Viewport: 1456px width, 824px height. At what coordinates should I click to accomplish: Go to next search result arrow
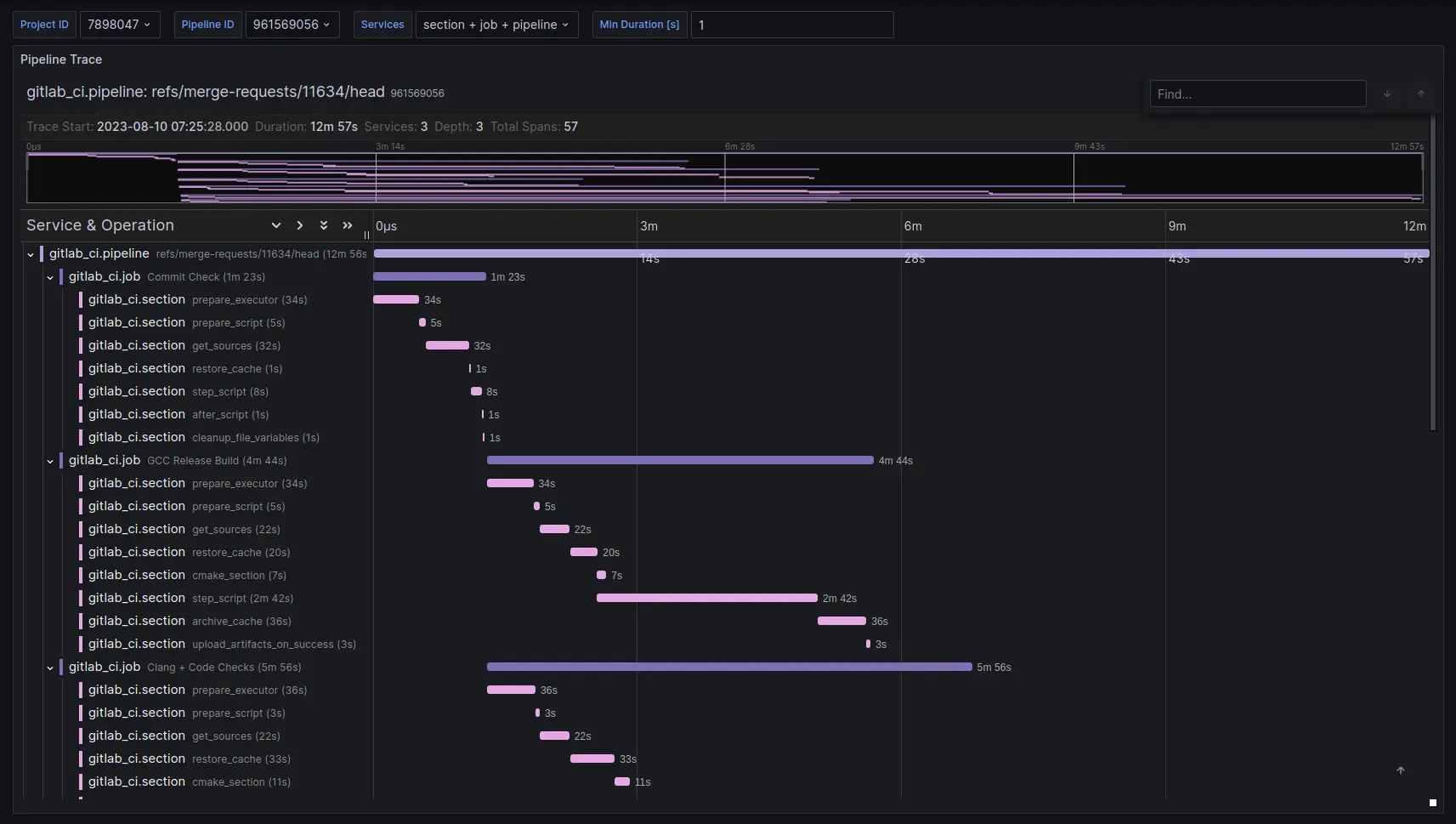(1387, 94)
